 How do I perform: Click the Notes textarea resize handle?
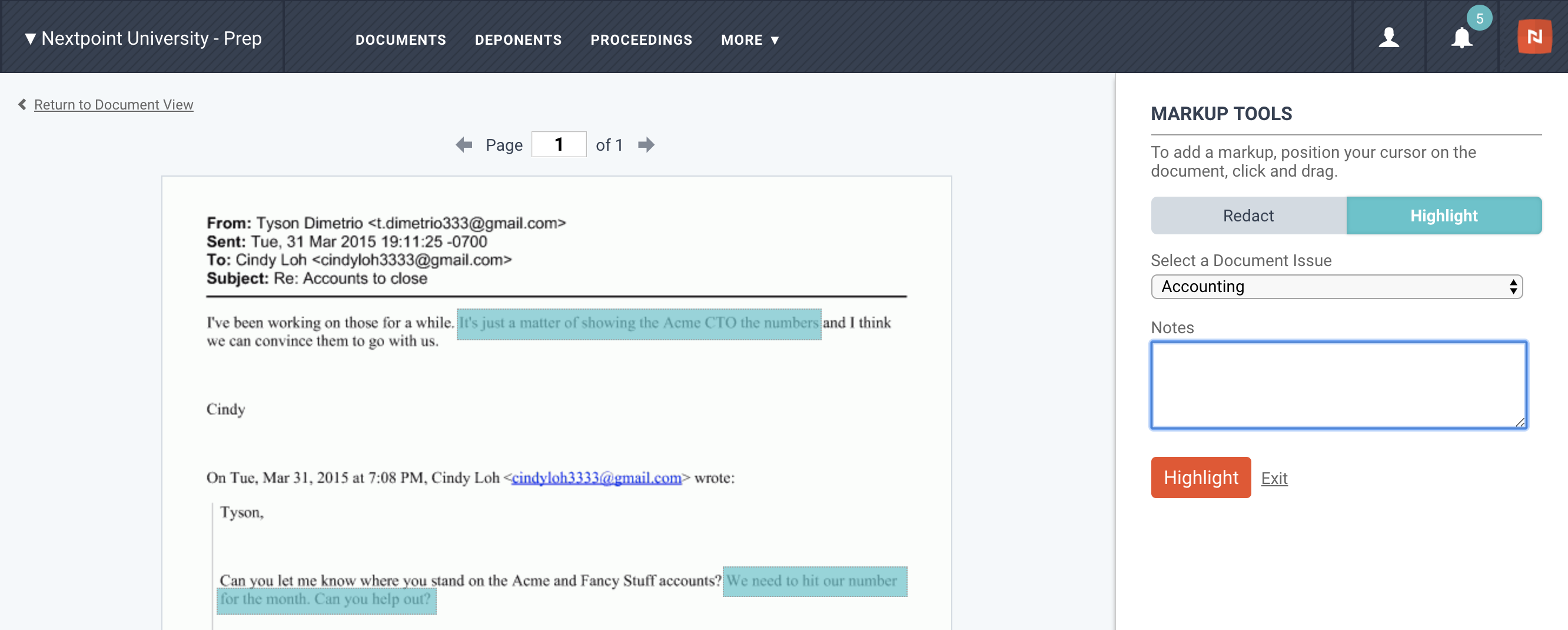pyautogui.click(x=1519, y=422)
